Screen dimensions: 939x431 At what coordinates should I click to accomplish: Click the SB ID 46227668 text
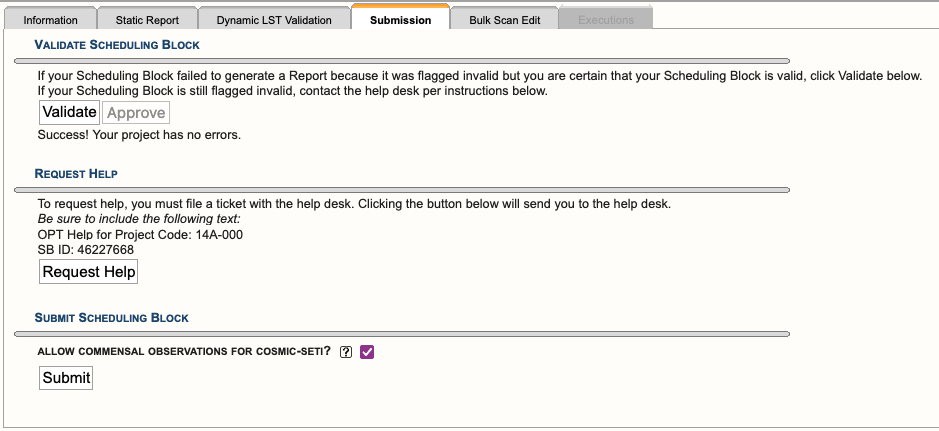[86, 249]
